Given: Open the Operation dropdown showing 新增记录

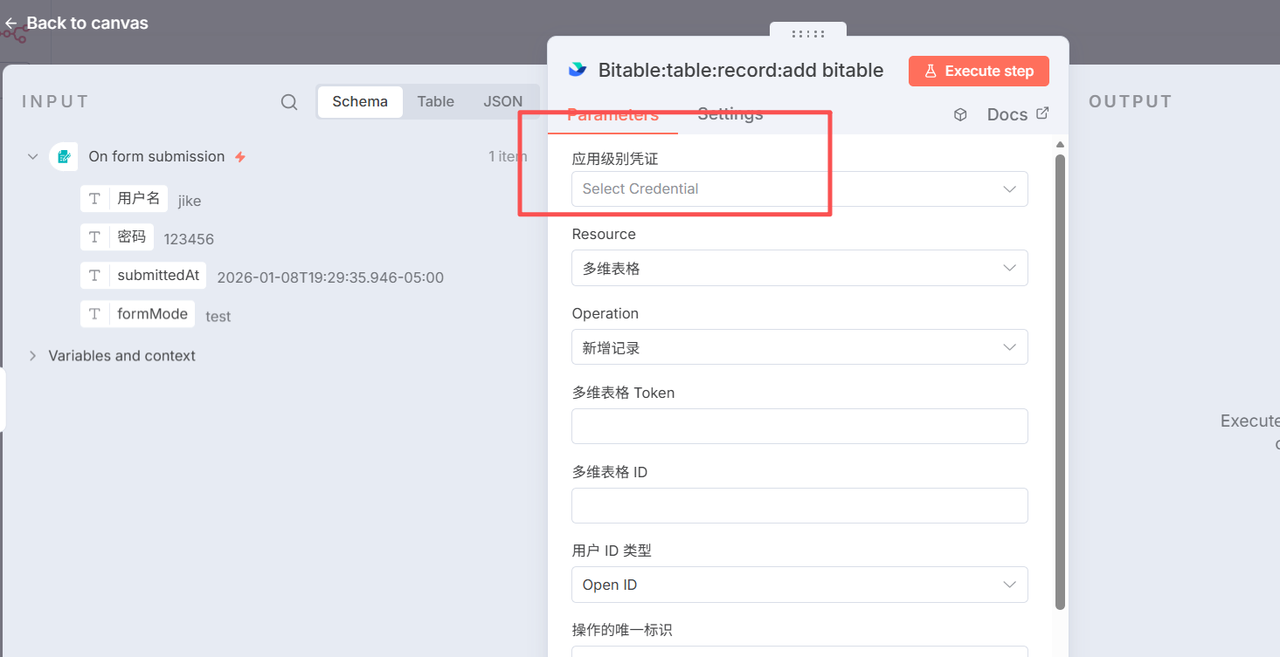Looking at the screenshot, I should click(x=800, y=347).
